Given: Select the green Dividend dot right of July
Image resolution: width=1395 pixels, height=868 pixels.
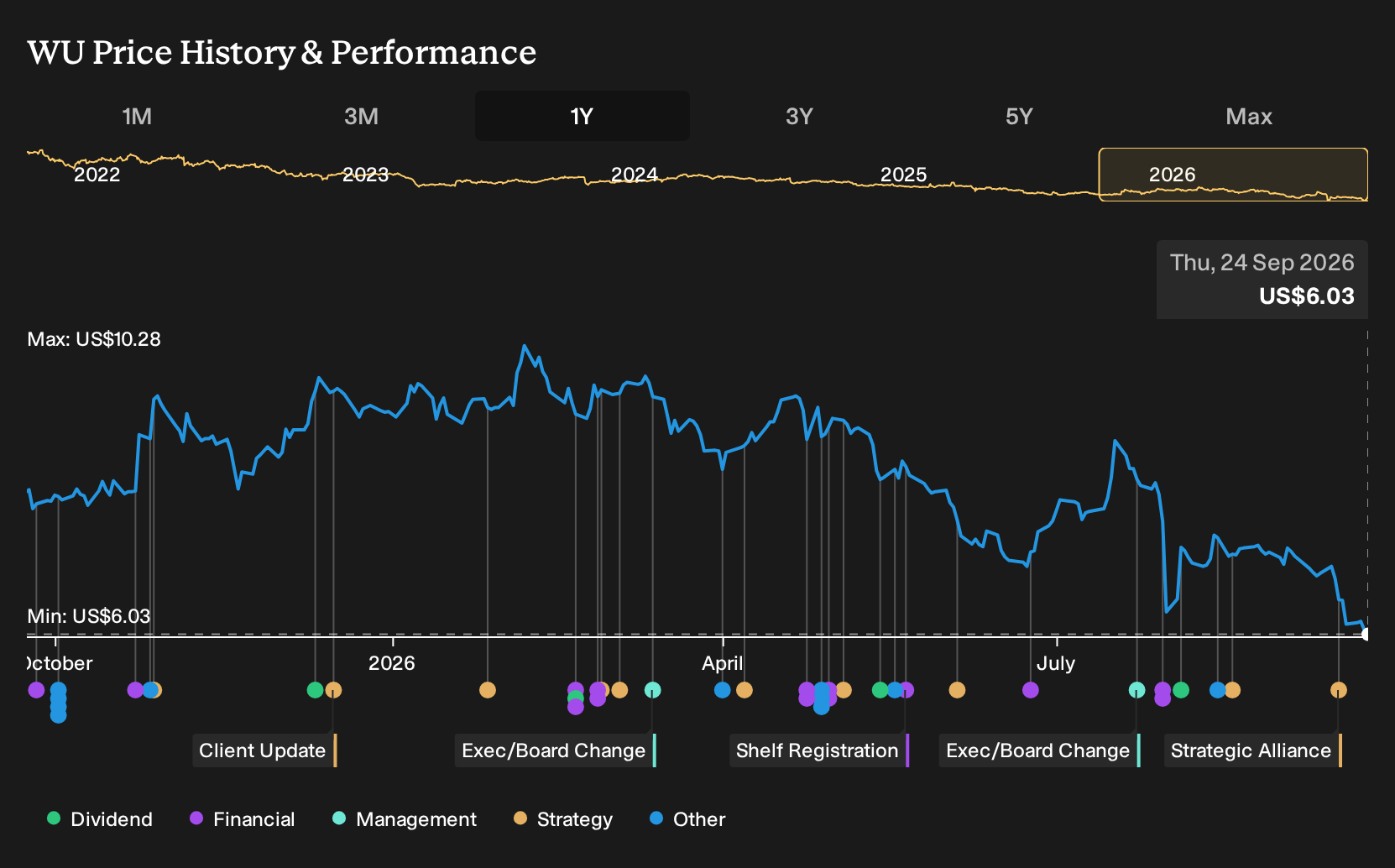Looking at the screenshot, I should tap(1181, 690).
